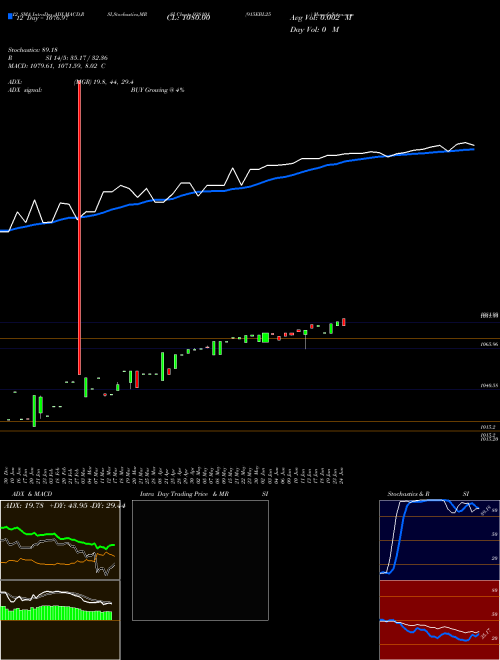Click the ADX indicator chart thumbnail

(60, 540)
